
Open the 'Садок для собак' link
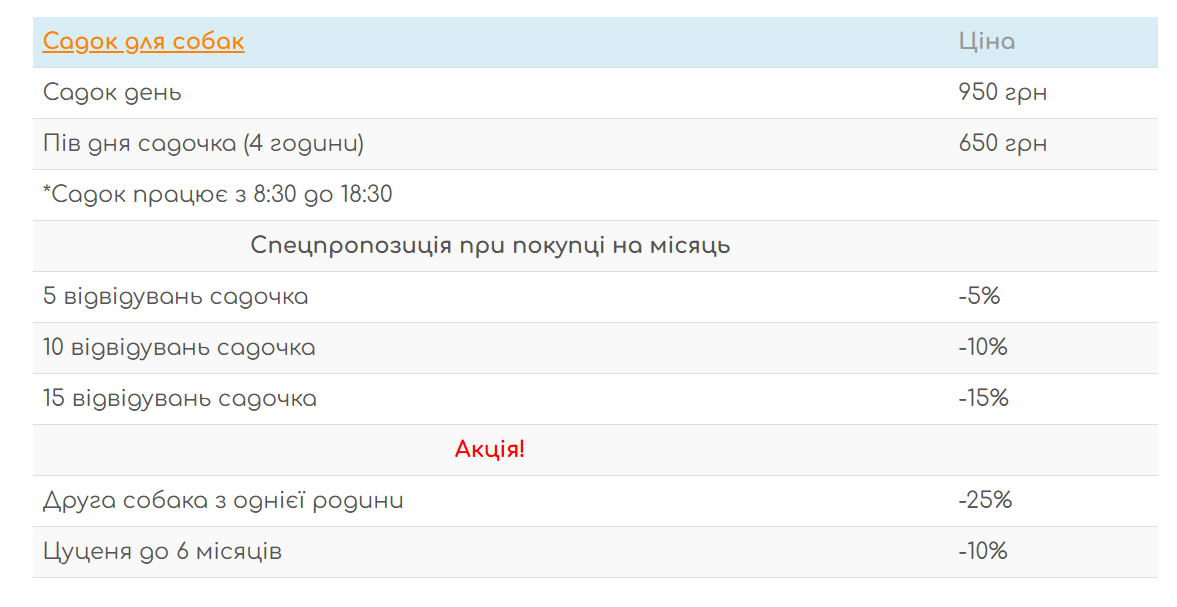[143, 42]
